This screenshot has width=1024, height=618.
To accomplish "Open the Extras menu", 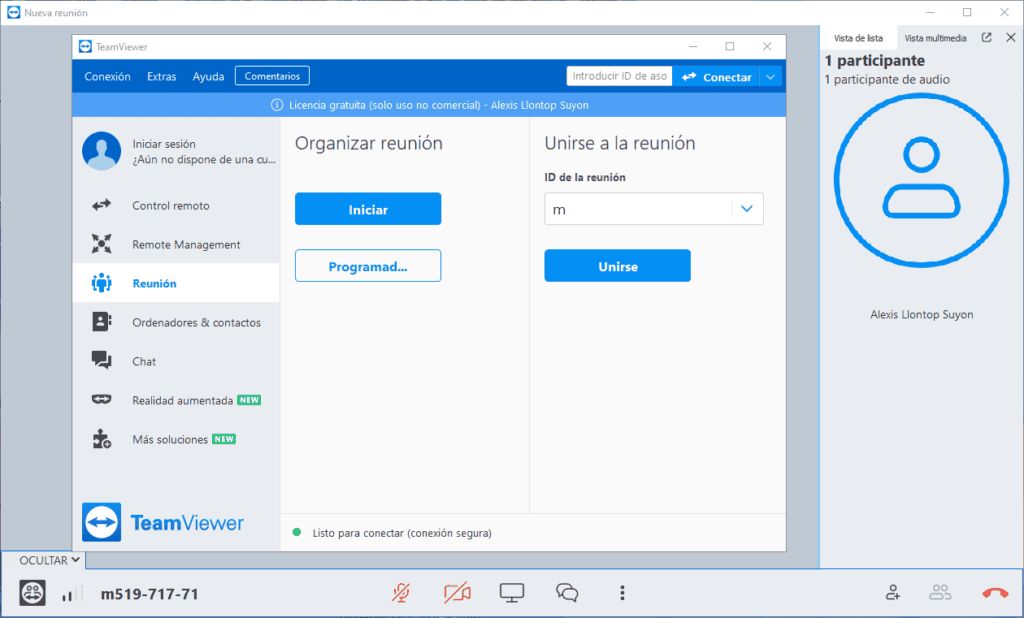I will (x=161, y=77).
